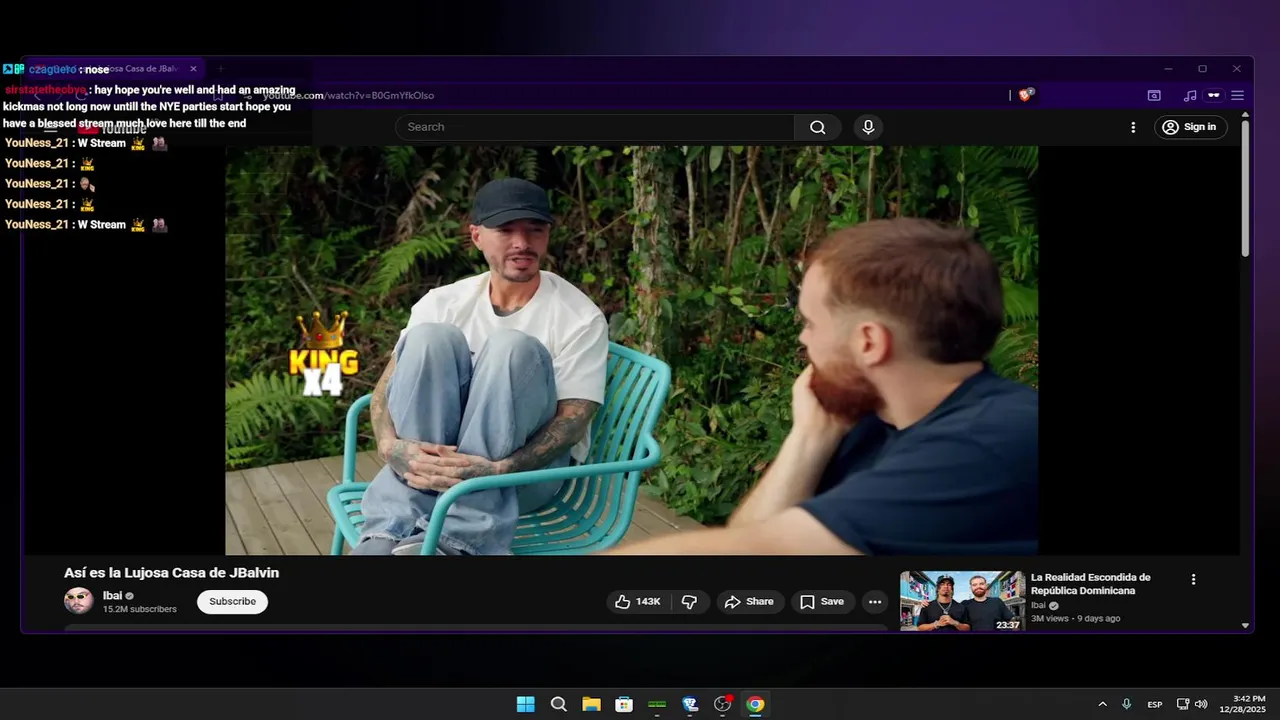Open the Ibai channel avatar

point(79,601)
